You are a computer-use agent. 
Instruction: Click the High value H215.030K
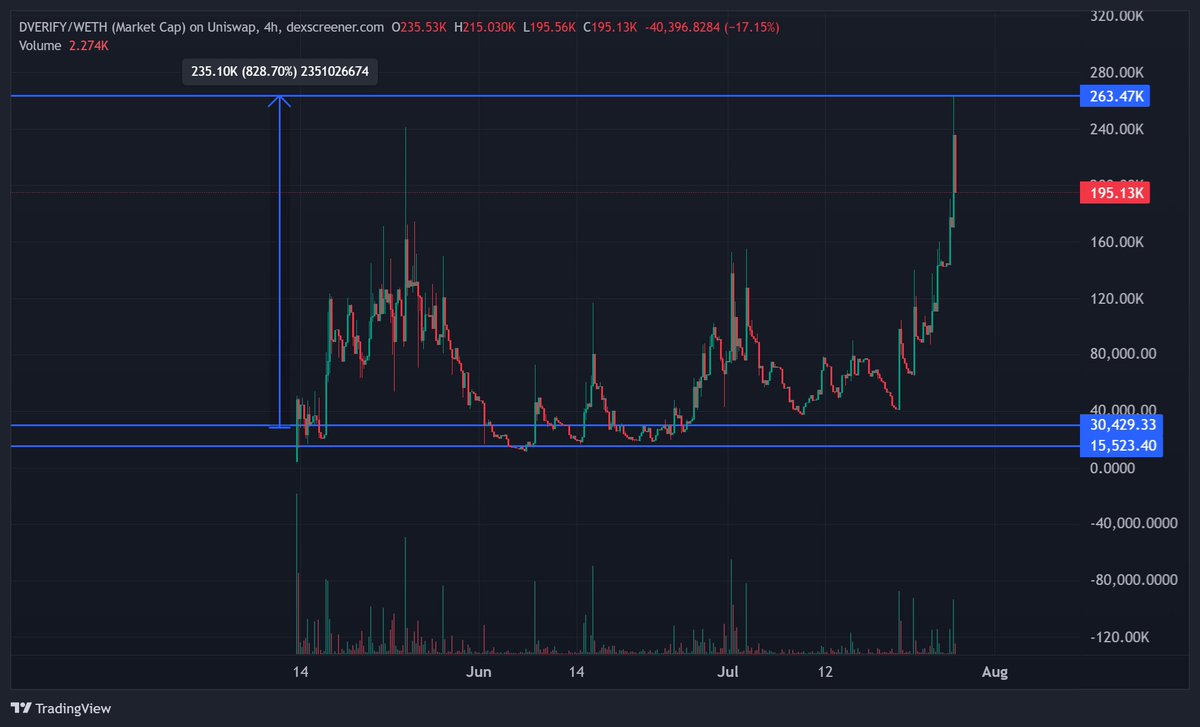(x=486, y=27)
